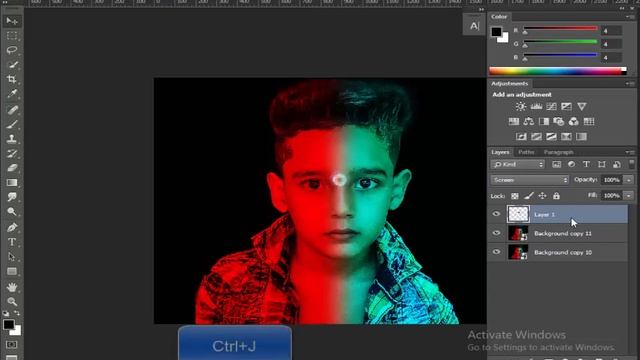Image resolution: width=640 pixels, height=360 pixels.
Task: Switch to the Paths tab
Action: (526, 152)
